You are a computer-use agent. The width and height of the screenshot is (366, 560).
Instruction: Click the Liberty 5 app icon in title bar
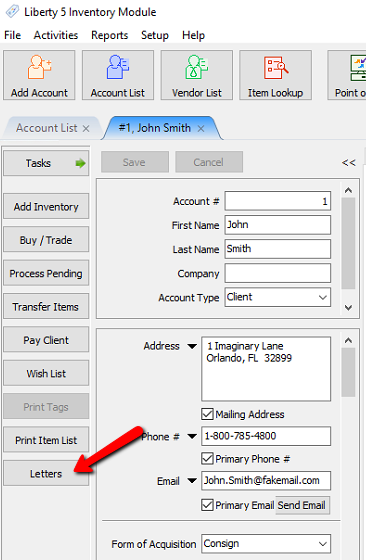[x=12, y=11]
